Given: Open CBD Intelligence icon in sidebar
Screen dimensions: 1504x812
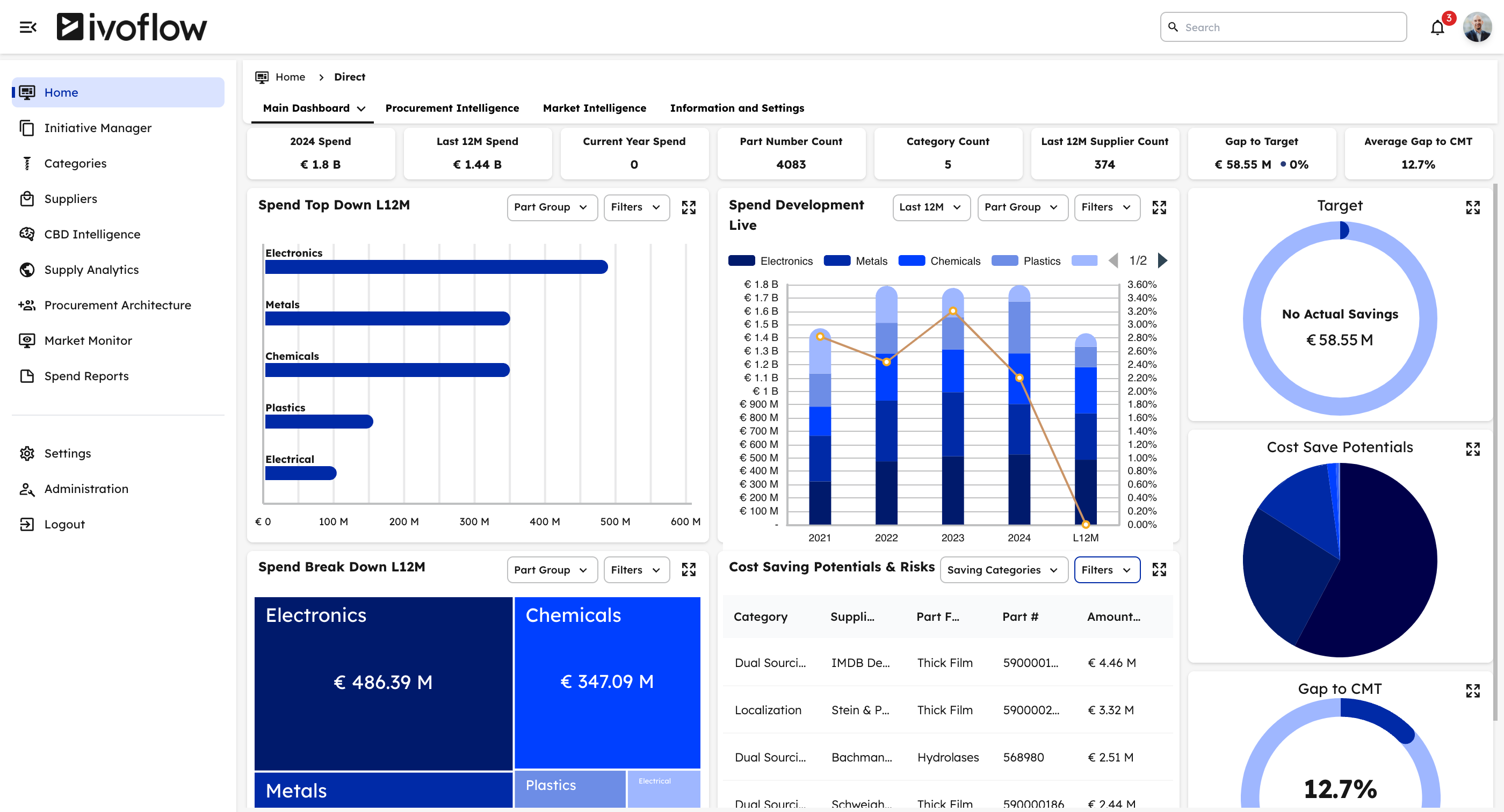Looking at the screenshot, I should (x=27, y=234).
